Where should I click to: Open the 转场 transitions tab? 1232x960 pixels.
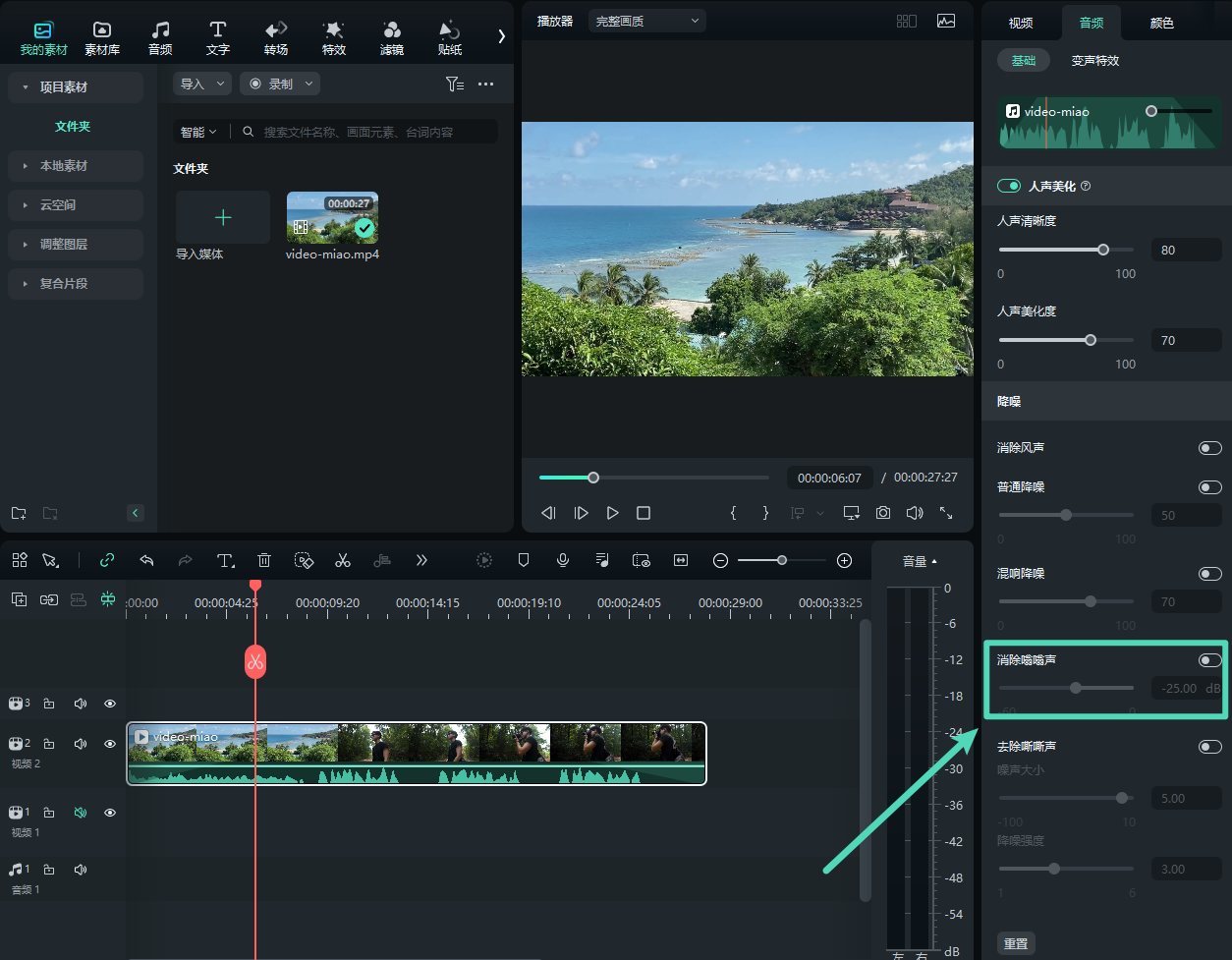coord(276,37)
